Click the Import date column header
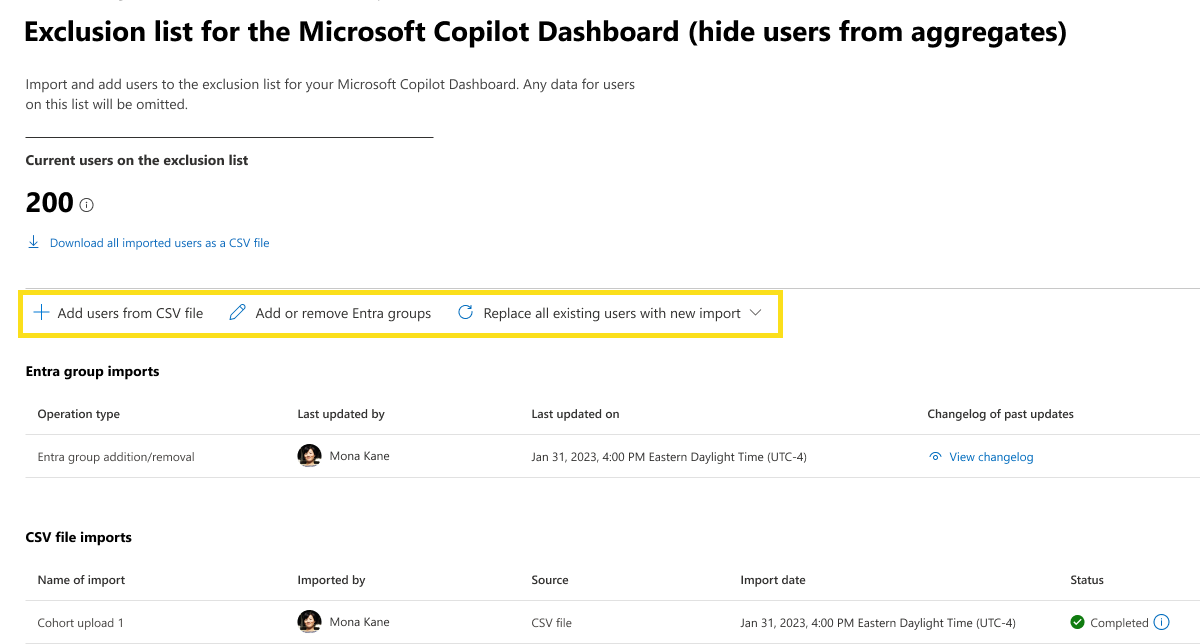This screenshot has height=644, width=1200. 773,580
